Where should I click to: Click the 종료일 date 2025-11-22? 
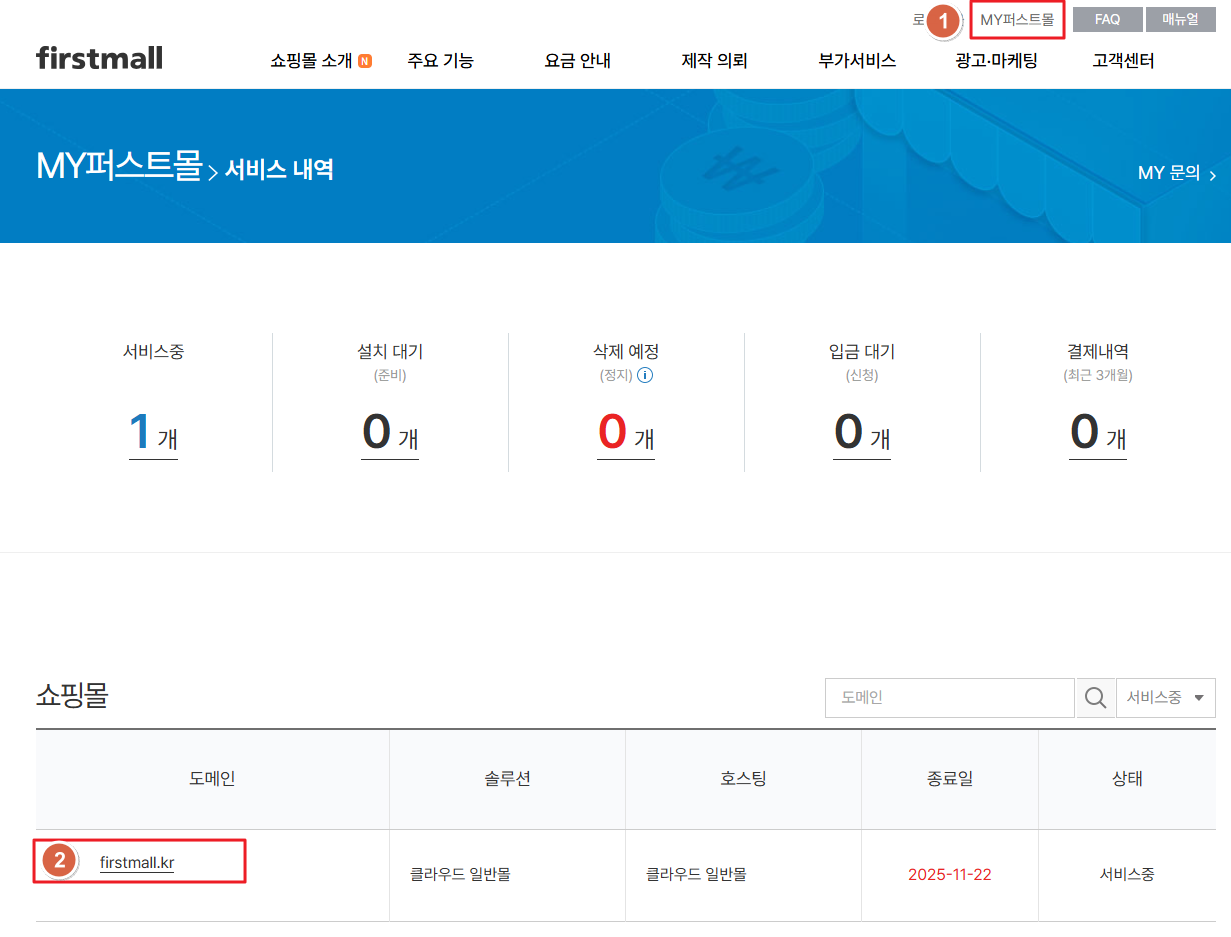click(949, 874)
